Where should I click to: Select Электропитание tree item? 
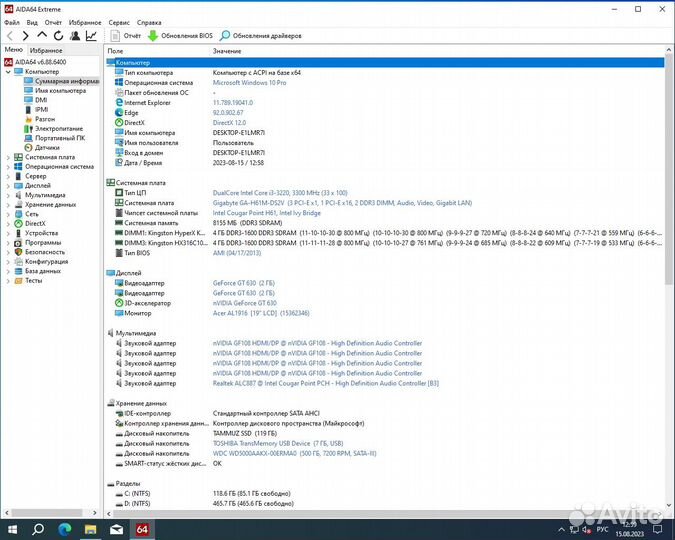53,128
